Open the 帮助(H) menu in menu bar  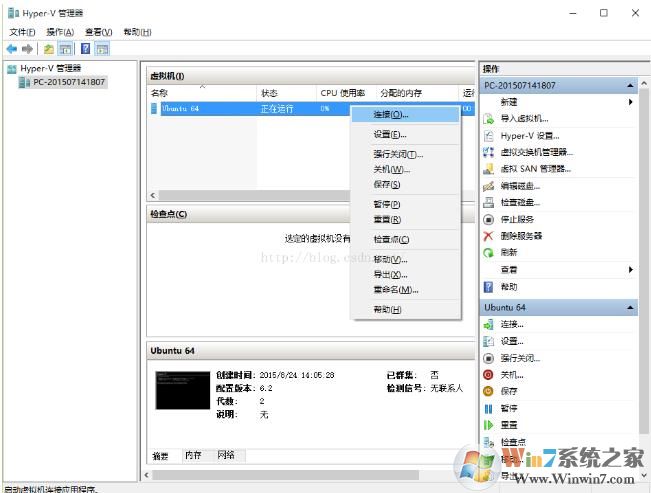[x=137, y=32]
